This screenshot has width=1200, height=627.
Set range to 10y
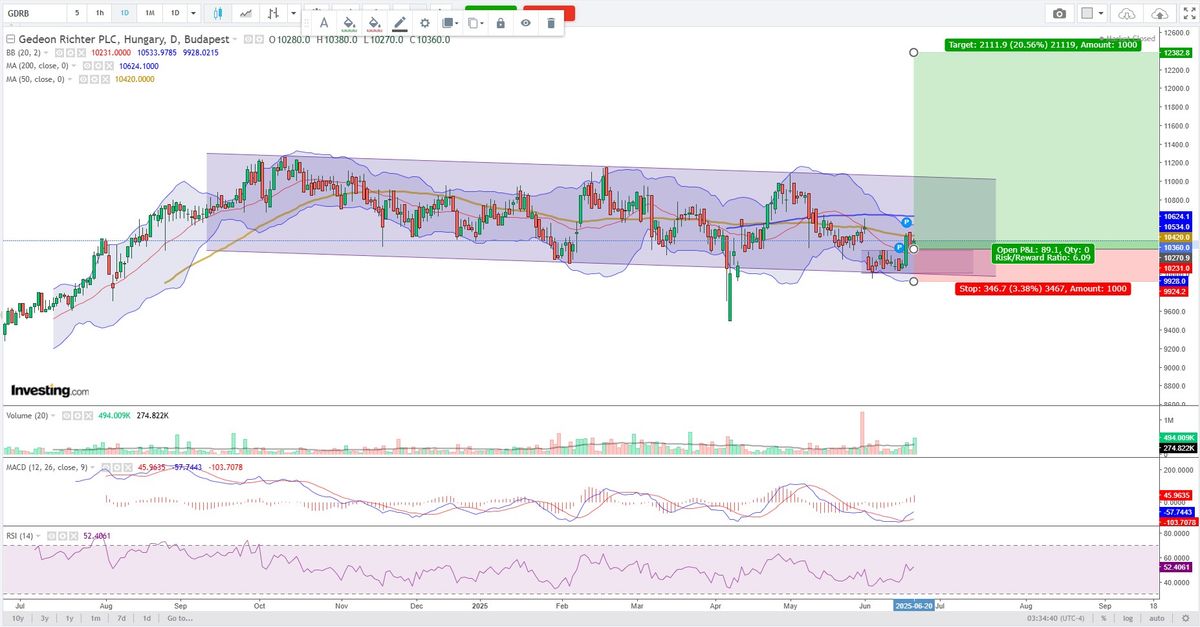tap(18, 618)
